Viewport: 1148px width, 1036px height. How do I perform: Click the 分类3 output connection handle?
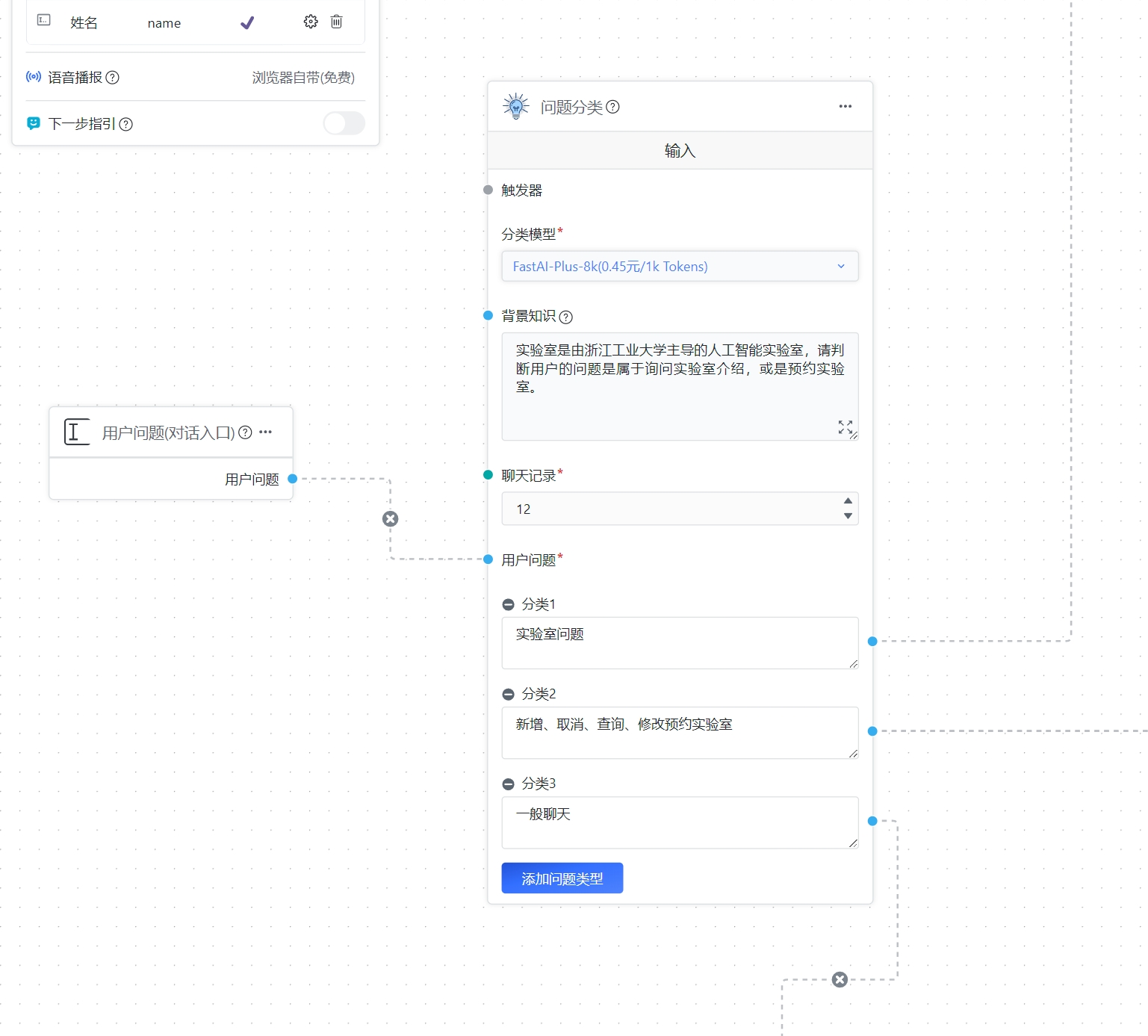[872, 821]
